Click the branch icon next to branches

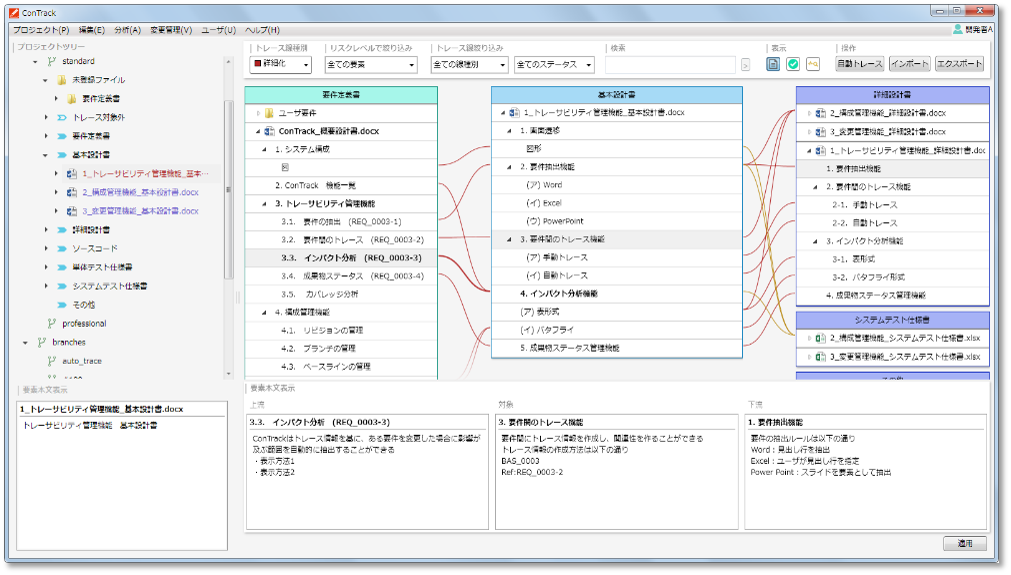tap(42, 342)
